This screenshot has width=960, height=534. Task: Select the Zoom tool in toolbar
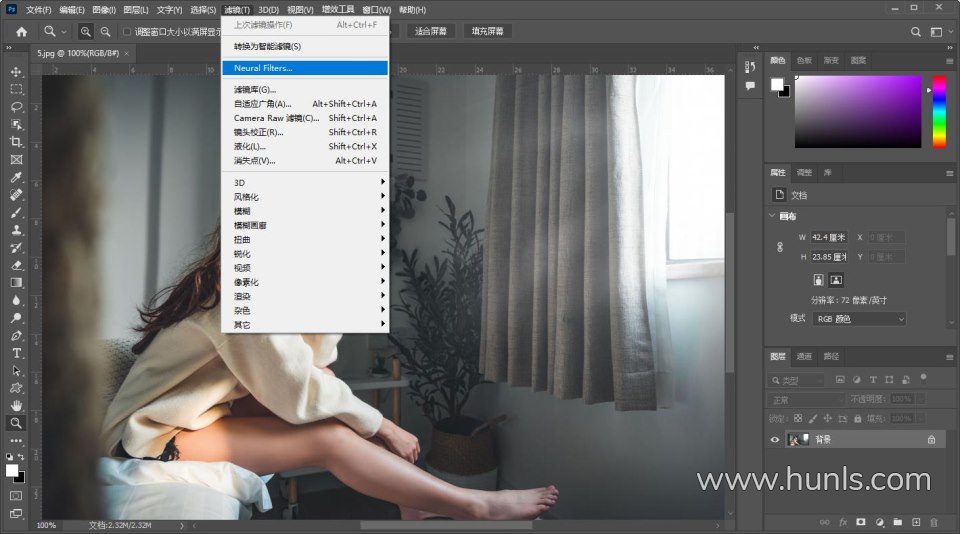(x=17, y=423)
